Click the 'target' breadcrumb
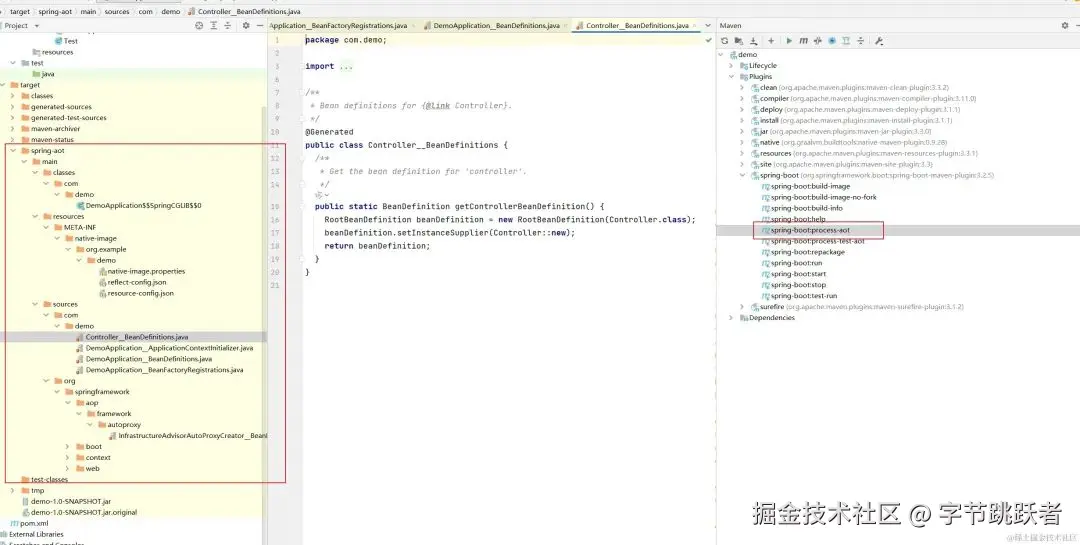This screenshot has width=1080, height=545. click(x=20, y=12)
